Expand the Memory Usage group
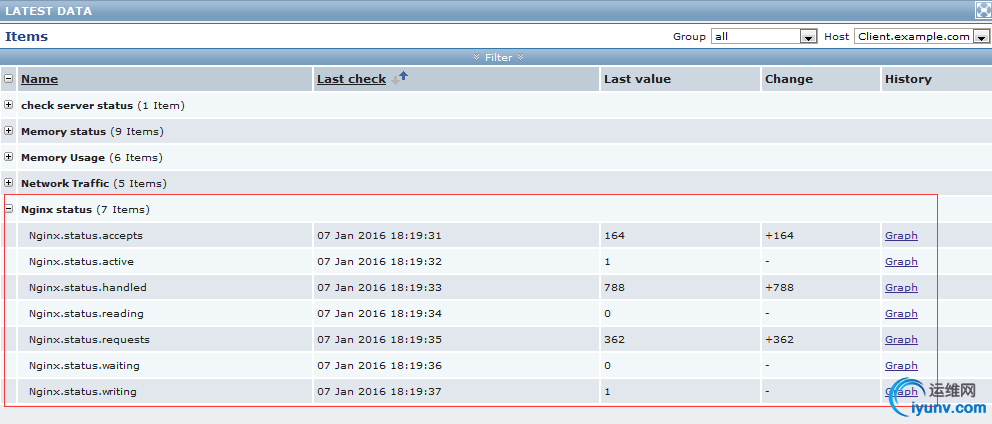Screen dimensions: 992x424 click(x=8, y=157)
